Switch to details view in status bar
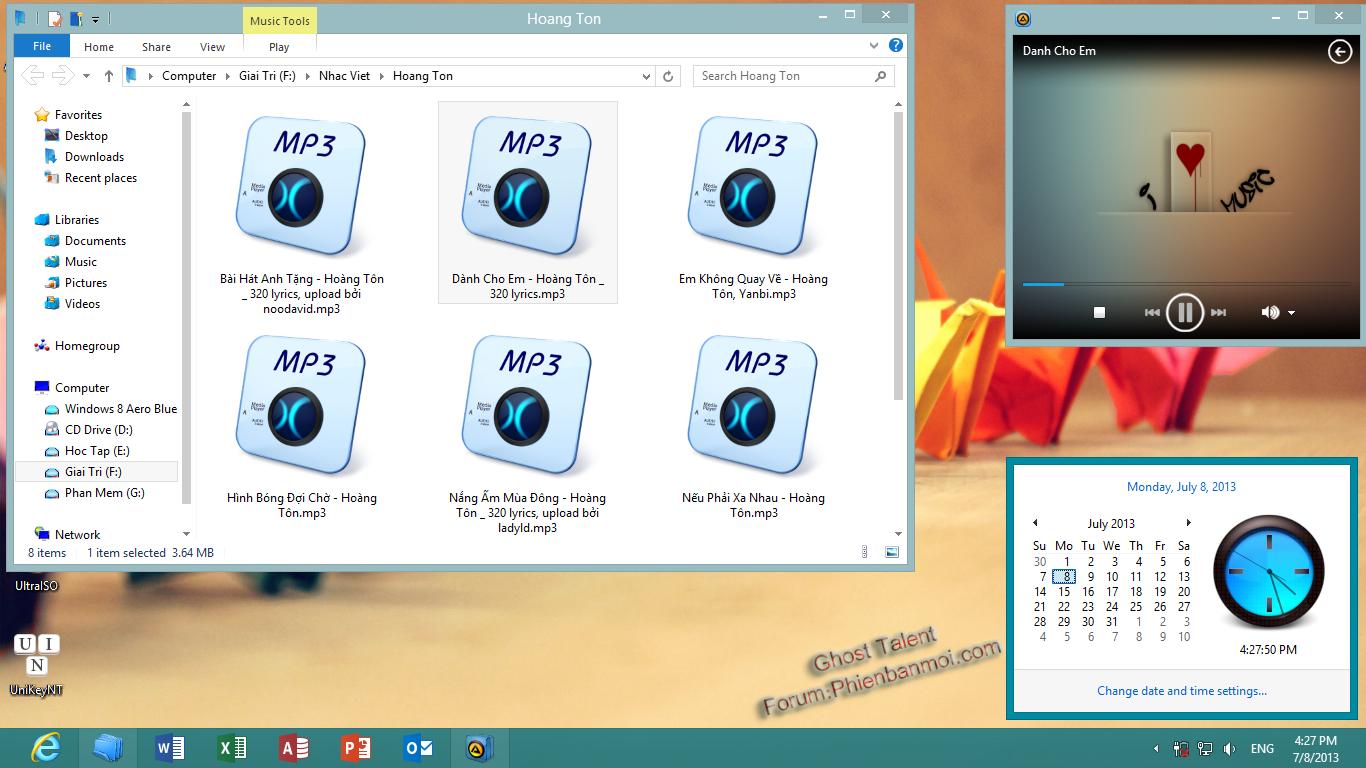Screen dimensions: 1366x768 tap(865, 552)
